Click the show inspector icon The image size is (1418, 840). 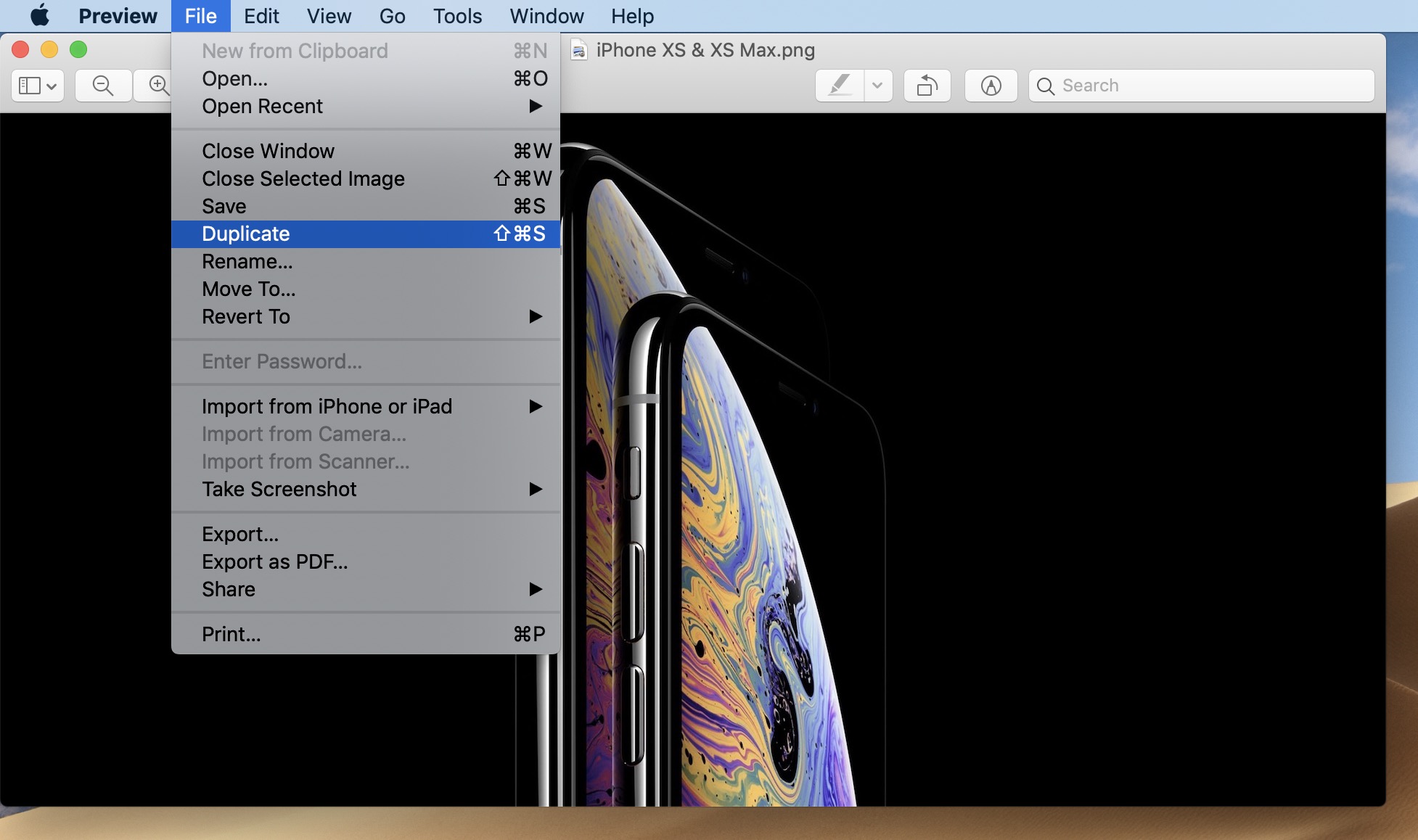pos(990,84)
